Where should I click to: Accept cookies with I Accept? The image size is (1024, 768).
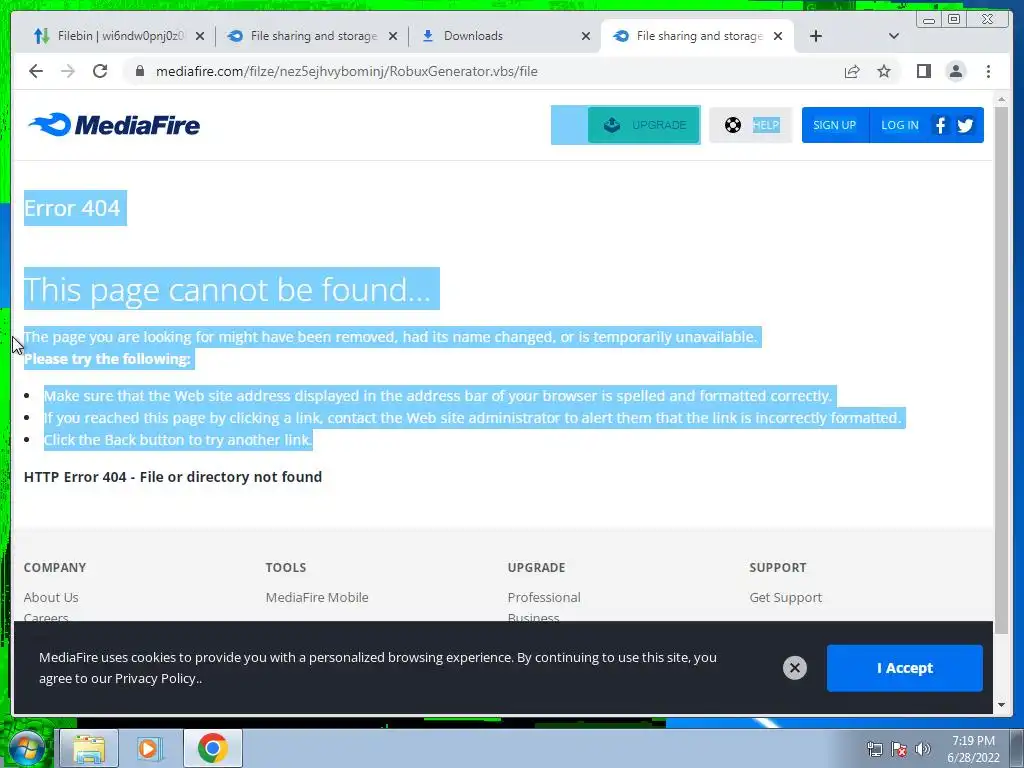904,667
